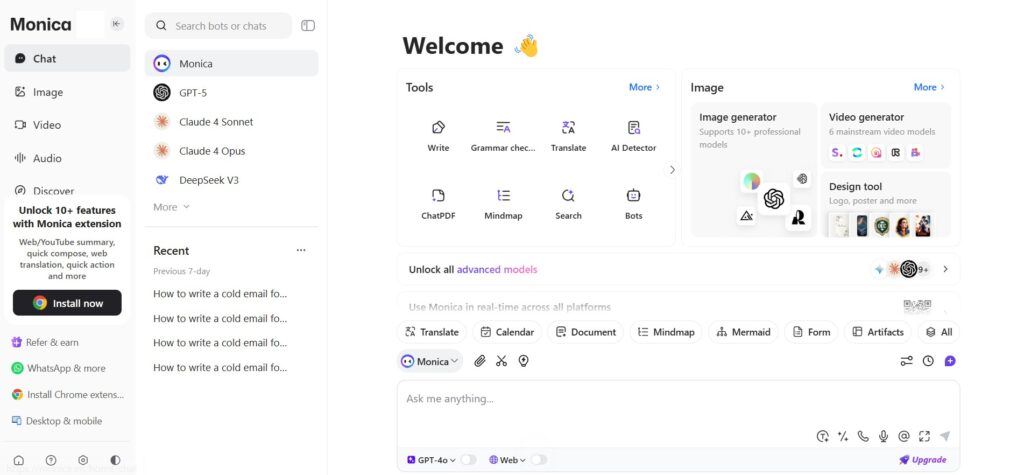This screenshot has height=475, width=1024.
Task: Open the AI Detector tool
Action: (633, 136)
